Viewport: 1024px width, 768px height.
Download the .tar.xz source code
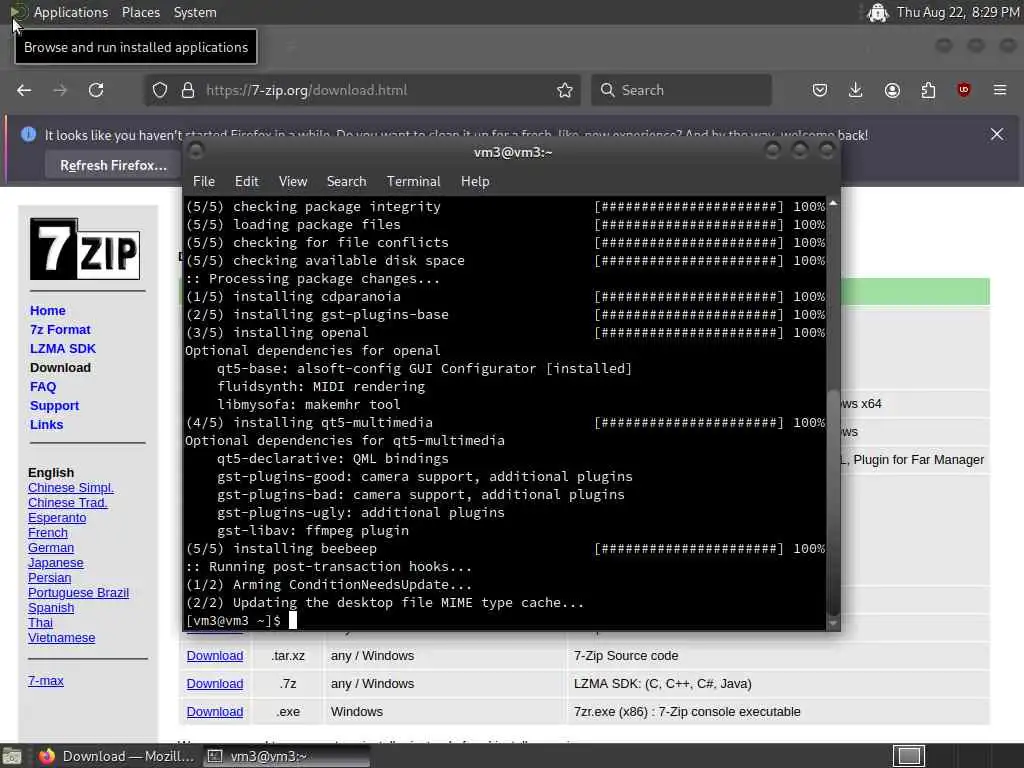(215, 656)
